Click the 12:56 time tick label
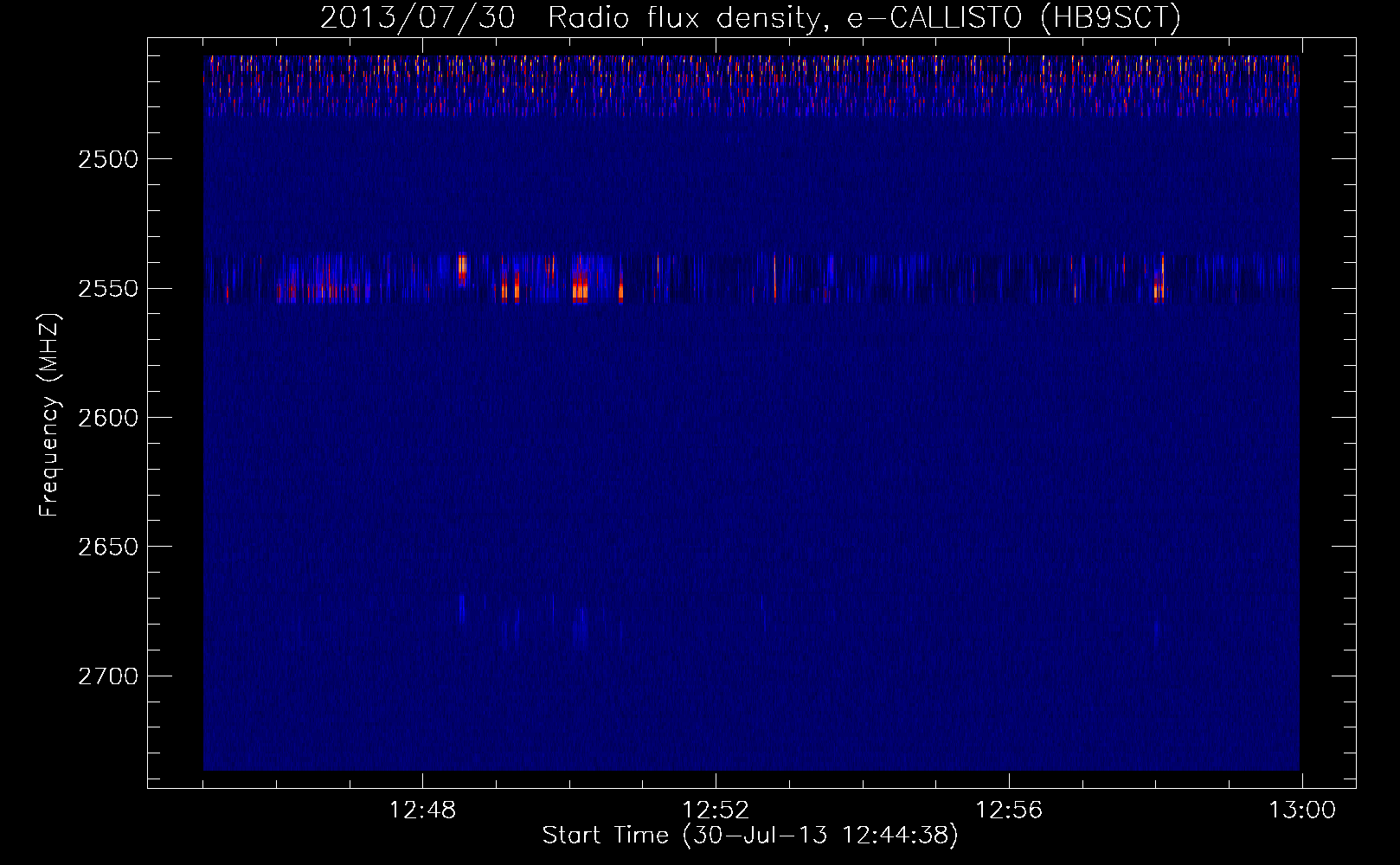This screenshot has height=865, width=1400. click(x=1009, y=811)
